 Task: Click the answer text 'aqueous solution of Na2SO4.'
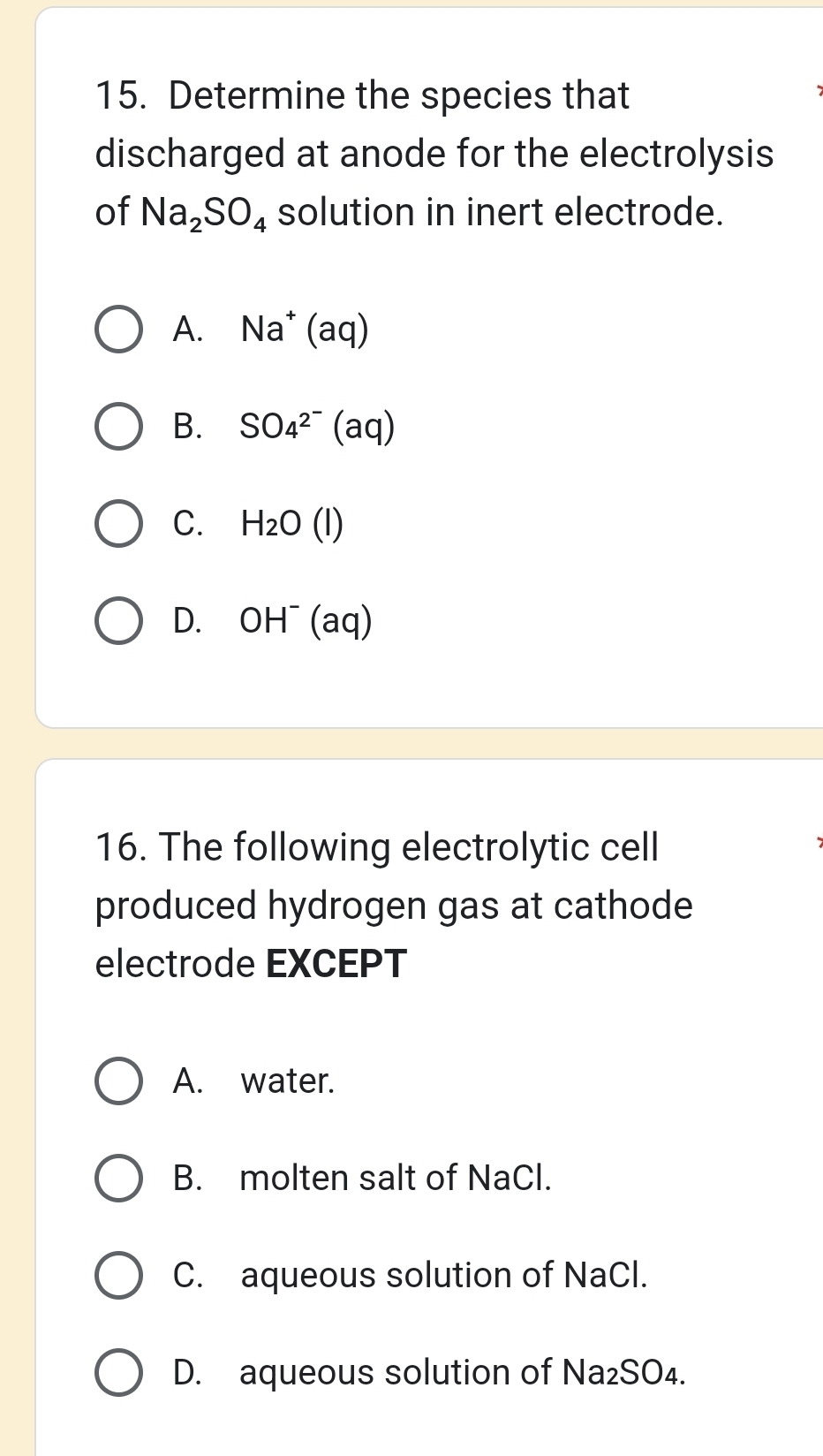(463, 1371)
